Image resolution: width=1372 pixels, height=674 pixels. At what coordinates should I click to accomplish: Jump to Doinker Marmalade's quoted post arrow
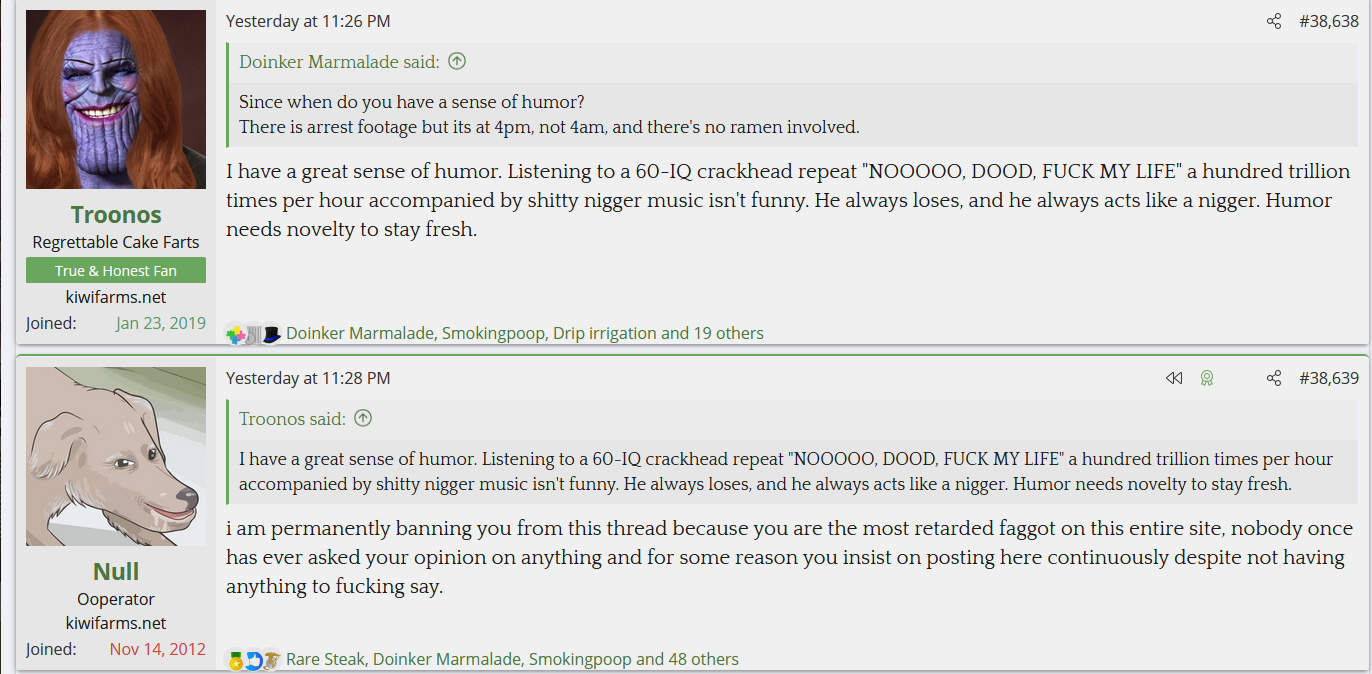[x=457, y=61]
